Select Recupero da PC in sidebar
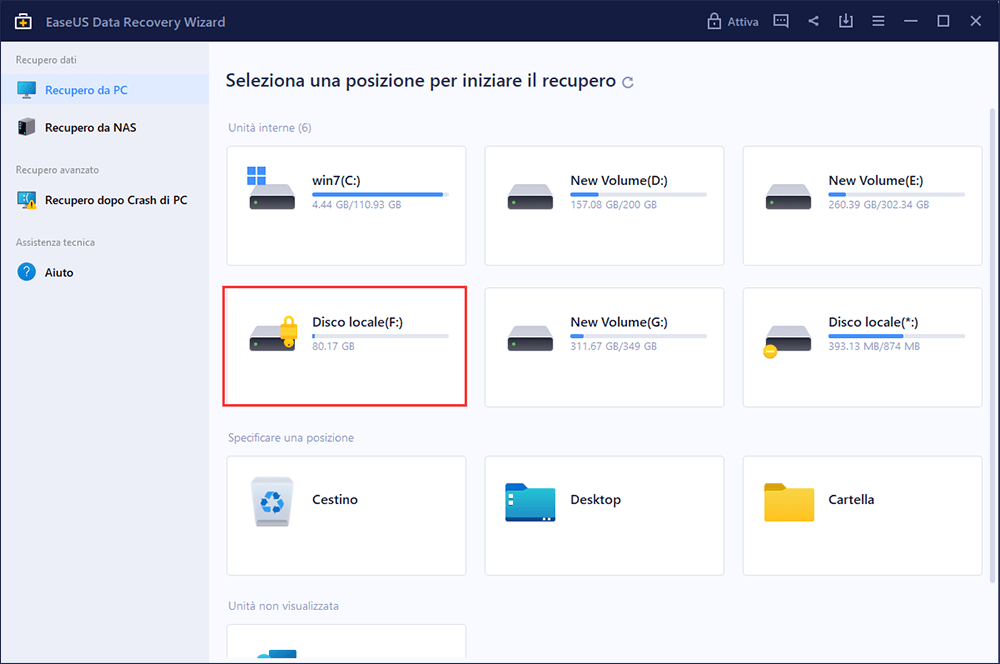Viewport: 1000px width, 664px height. 105,90
